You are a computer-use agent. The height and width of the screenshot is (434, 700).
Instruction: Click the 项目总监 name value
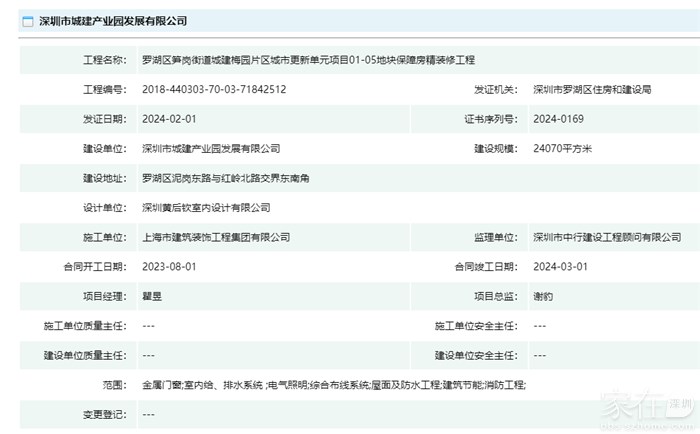[x=543, y=297]
